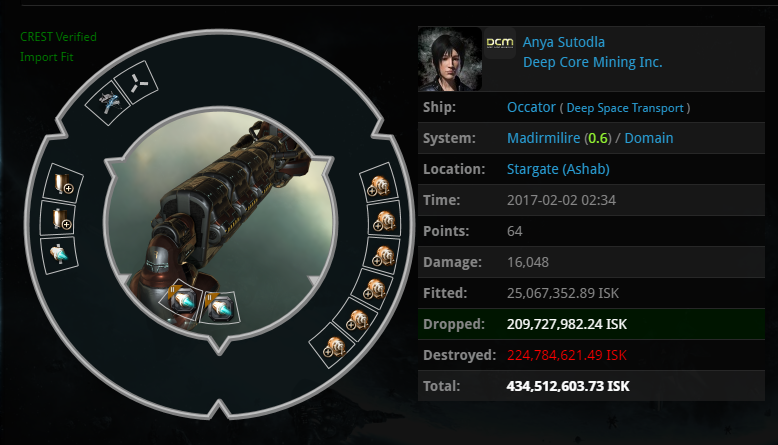778x445 pixels.
Task: Click the three-blade module icon in high slots
Action: coord(136,83)
